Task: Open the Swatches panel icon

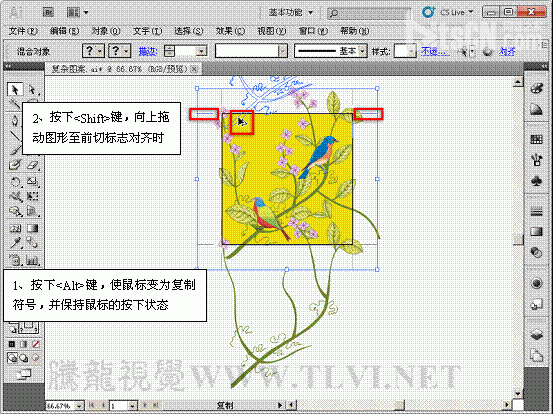Action: tap(536, 139)
